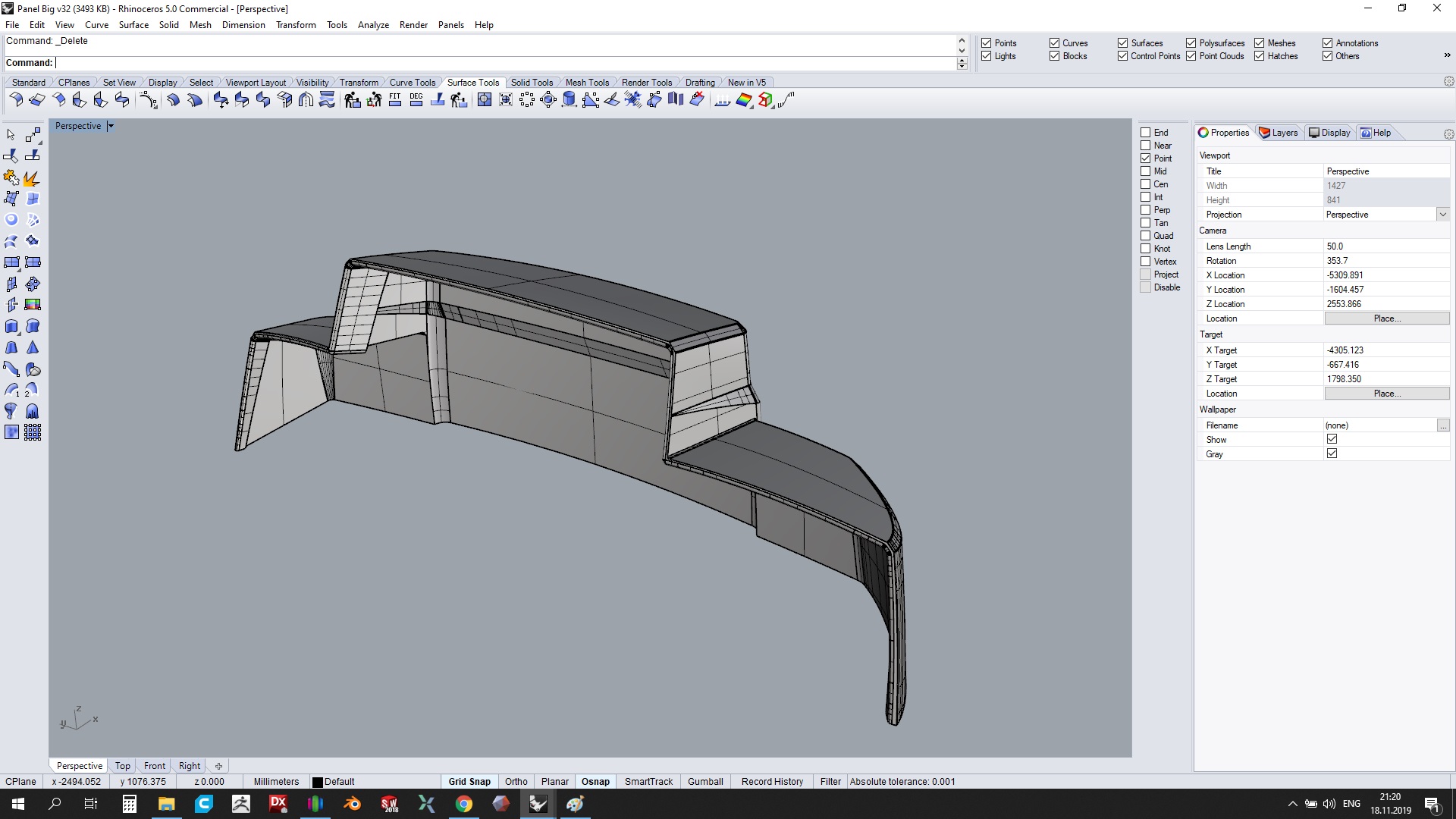Click the camera Location Place button
Viewport: 1456px width, 819px height.
1386,318
